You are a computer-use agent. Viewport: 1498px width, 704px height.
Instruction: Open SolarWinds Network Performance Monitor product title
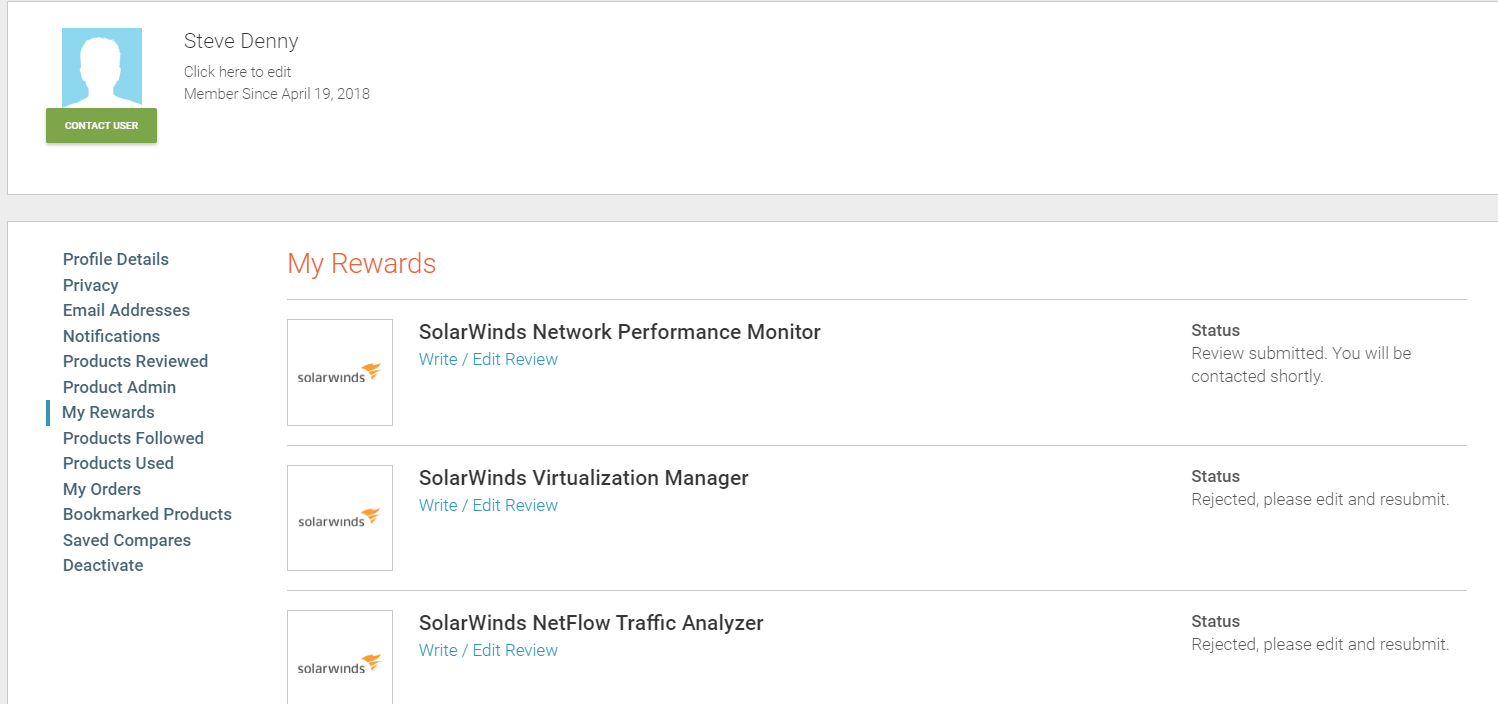click(619, 332)
